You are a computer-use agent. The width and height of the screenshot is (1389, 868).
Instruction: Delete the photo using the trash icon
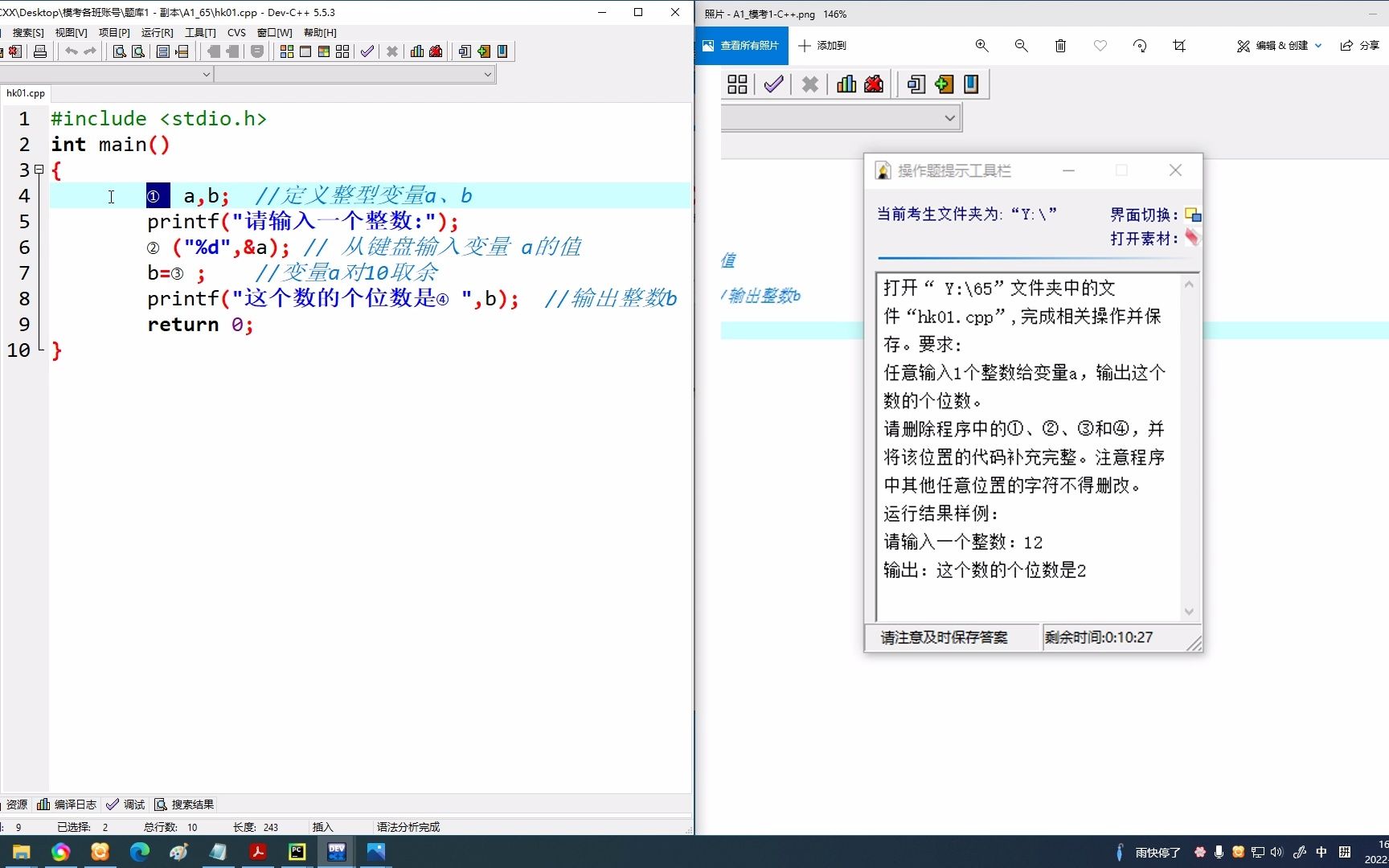1060,46
